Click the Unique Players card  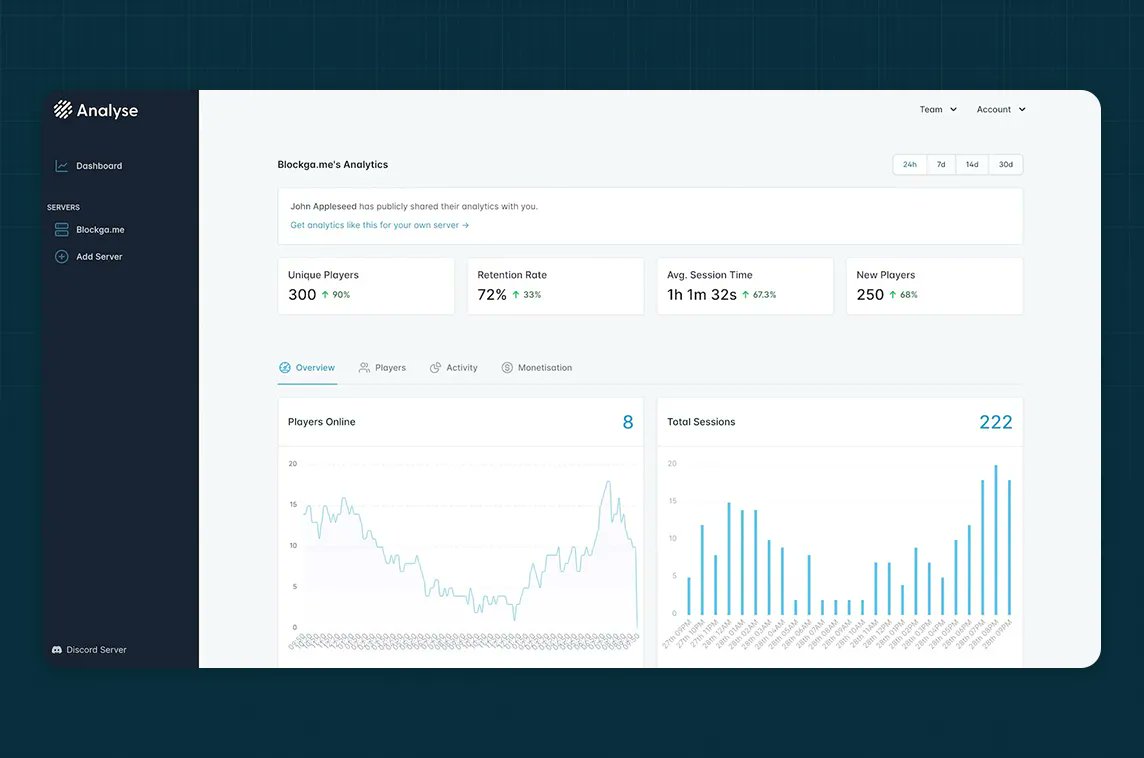pos(366,286)
